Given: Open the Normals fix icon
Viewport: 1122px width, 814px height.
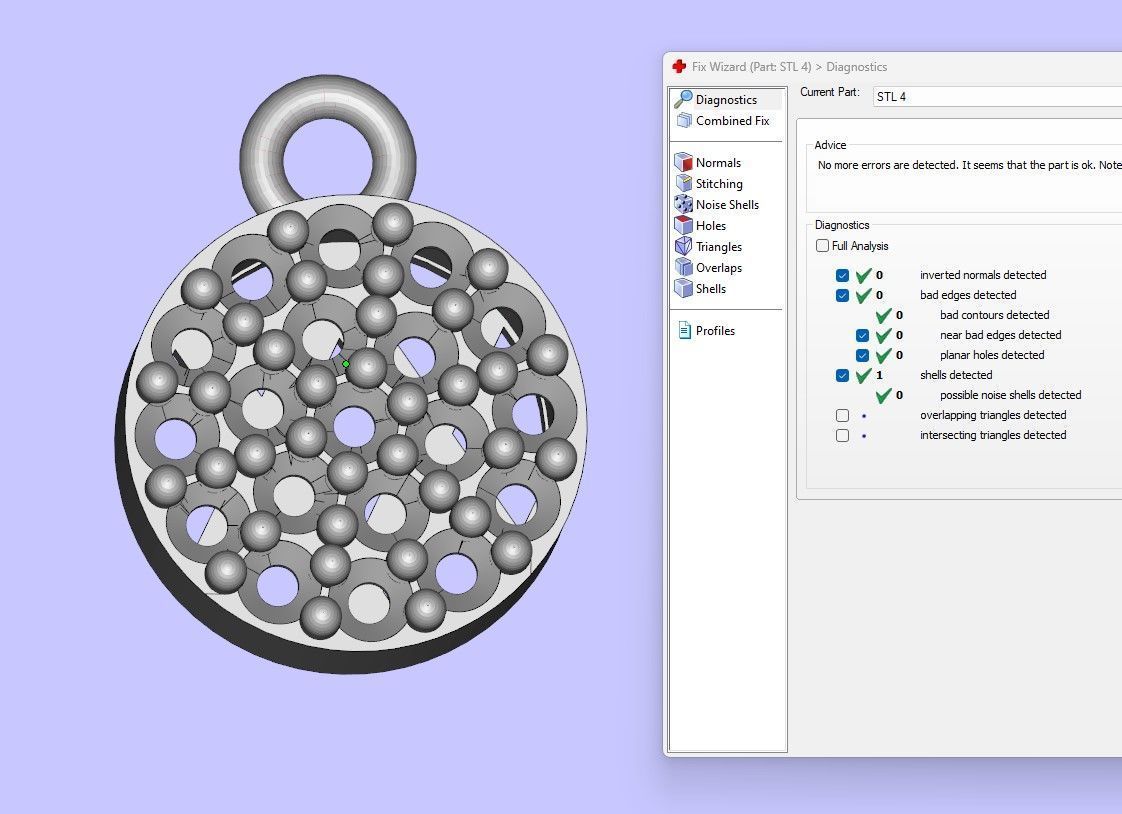Looking at the screenshot, I should click(x=683, y=162).
